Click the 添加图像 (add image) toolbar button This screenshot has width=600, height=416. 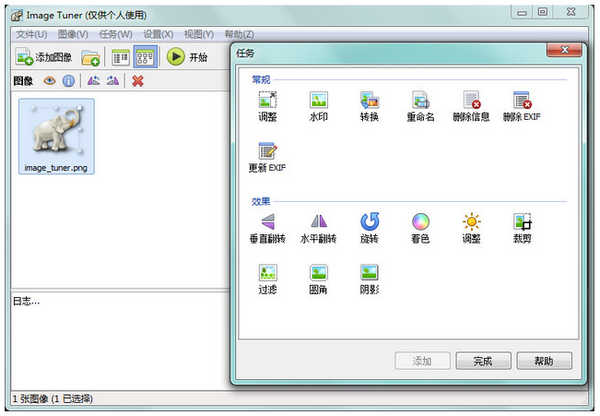tap(44, 57)
